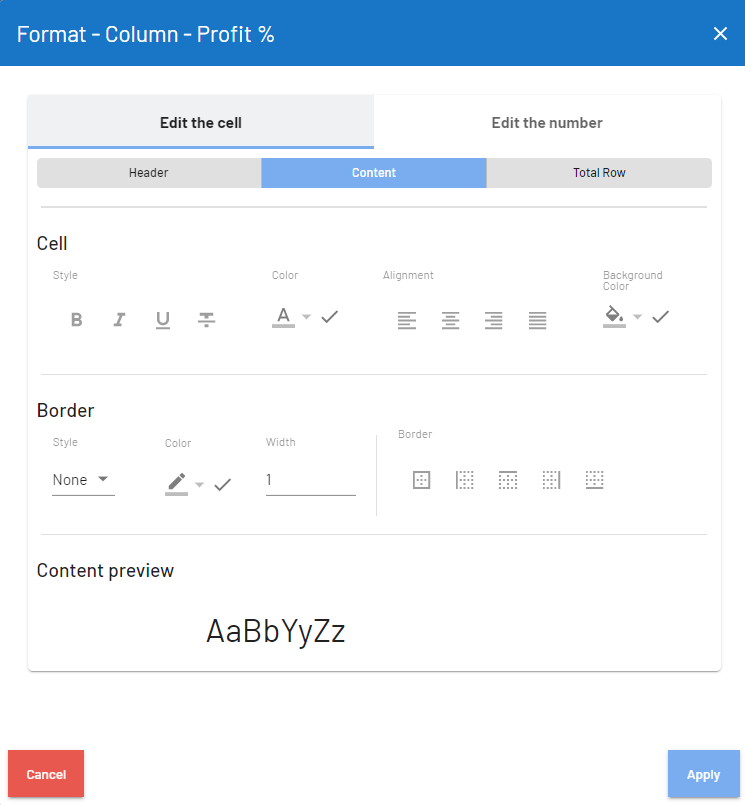This screenshot has width=745, height=805.
Task: Open the border Style dropdown
Action: 83,480
